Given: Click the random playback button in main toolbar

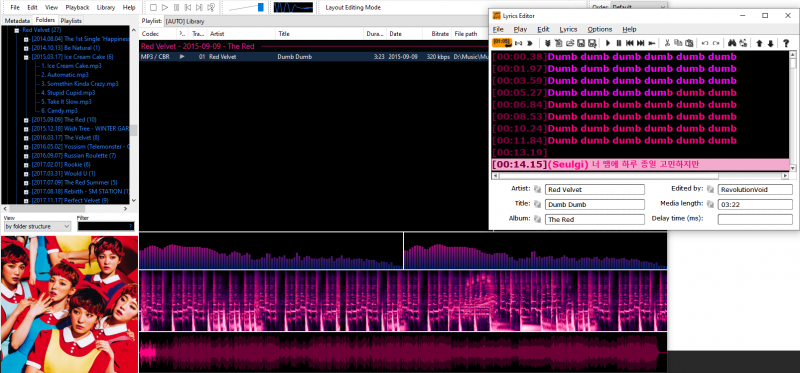Looking at the screenshot, I should (x=211, y=8).
